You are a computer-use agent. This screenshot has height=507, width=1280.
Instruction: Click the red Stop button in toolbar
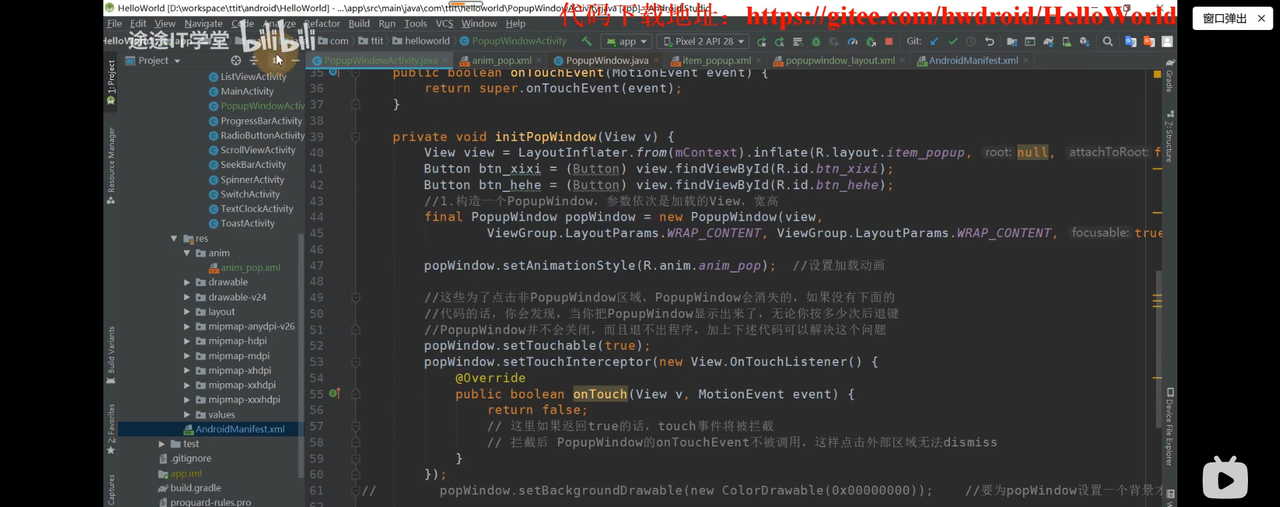click(x=888, y=42)
